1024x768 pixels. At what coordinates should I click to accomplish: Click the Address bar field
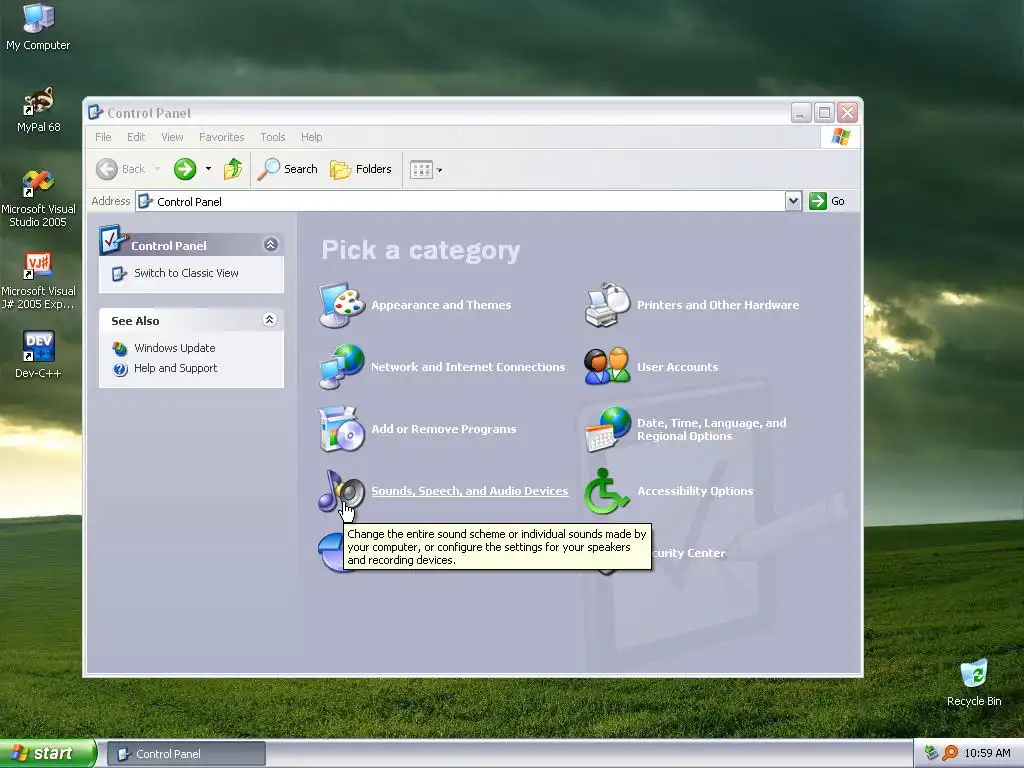coord(460,201)
